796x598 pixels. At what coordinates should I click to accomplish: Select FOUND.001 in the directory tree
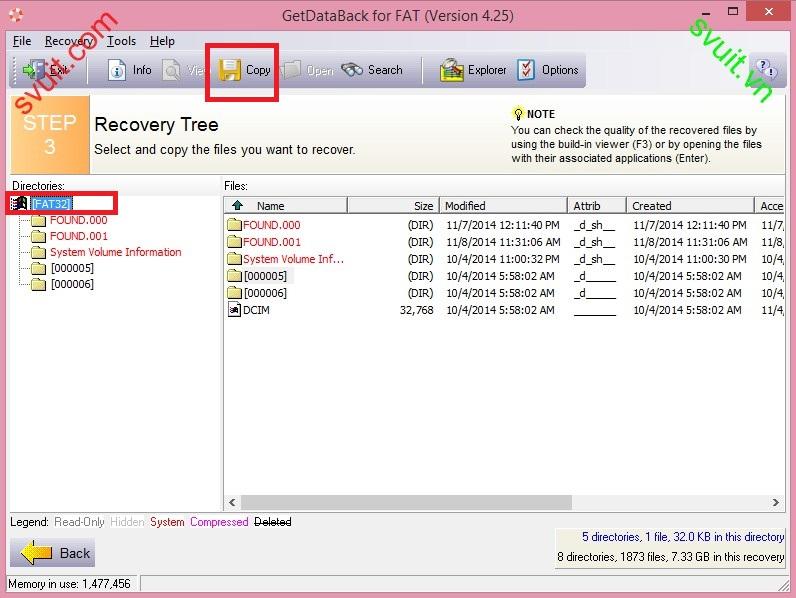(79, 236)
